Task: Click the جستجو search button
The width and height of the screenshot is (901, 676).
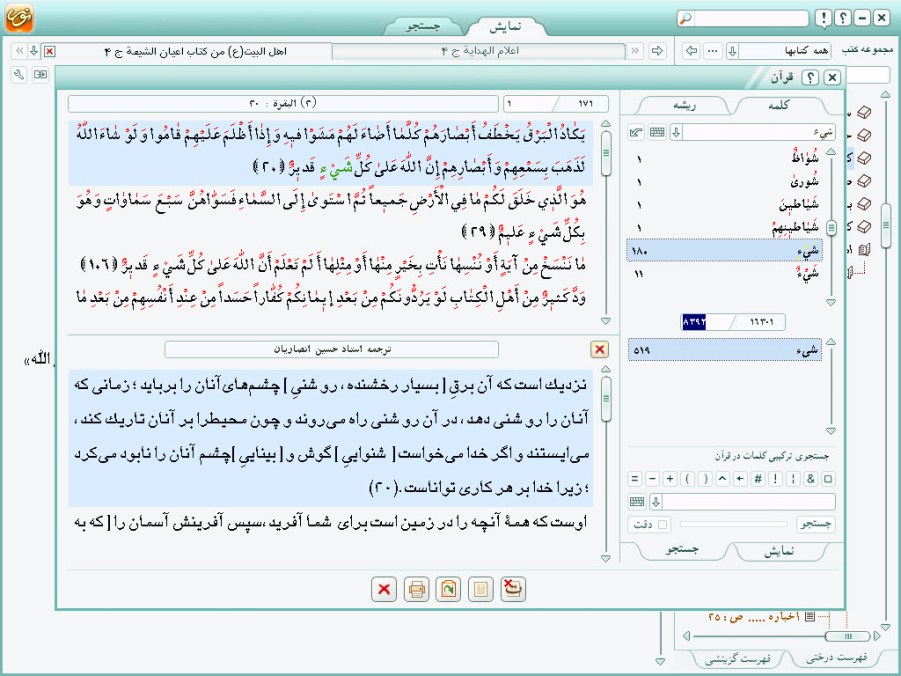Action: point(816,524)
